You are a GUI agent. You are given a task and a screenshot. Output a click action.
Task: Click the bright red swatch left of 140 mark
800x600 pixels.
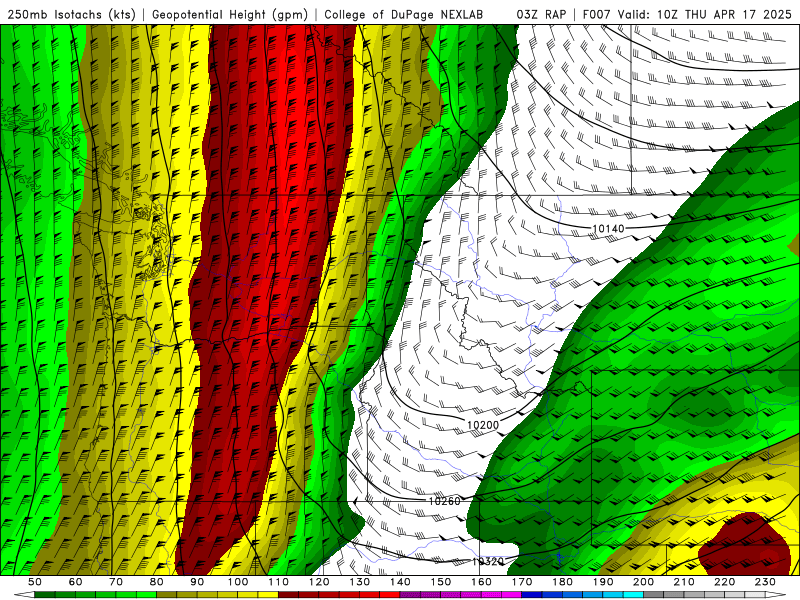tap(390, 595)
